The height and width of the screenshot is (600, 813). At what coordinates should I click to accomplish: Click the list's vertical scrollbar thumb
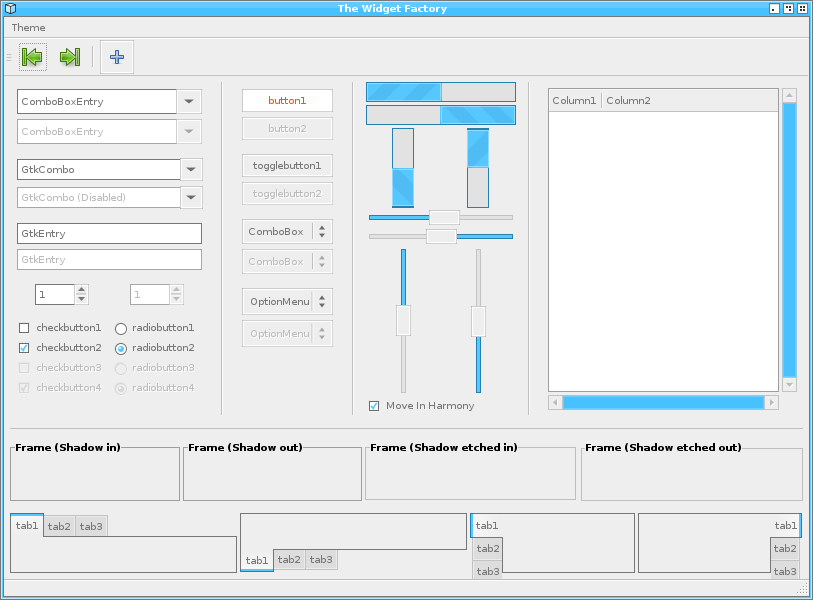(x=789, y=240)
